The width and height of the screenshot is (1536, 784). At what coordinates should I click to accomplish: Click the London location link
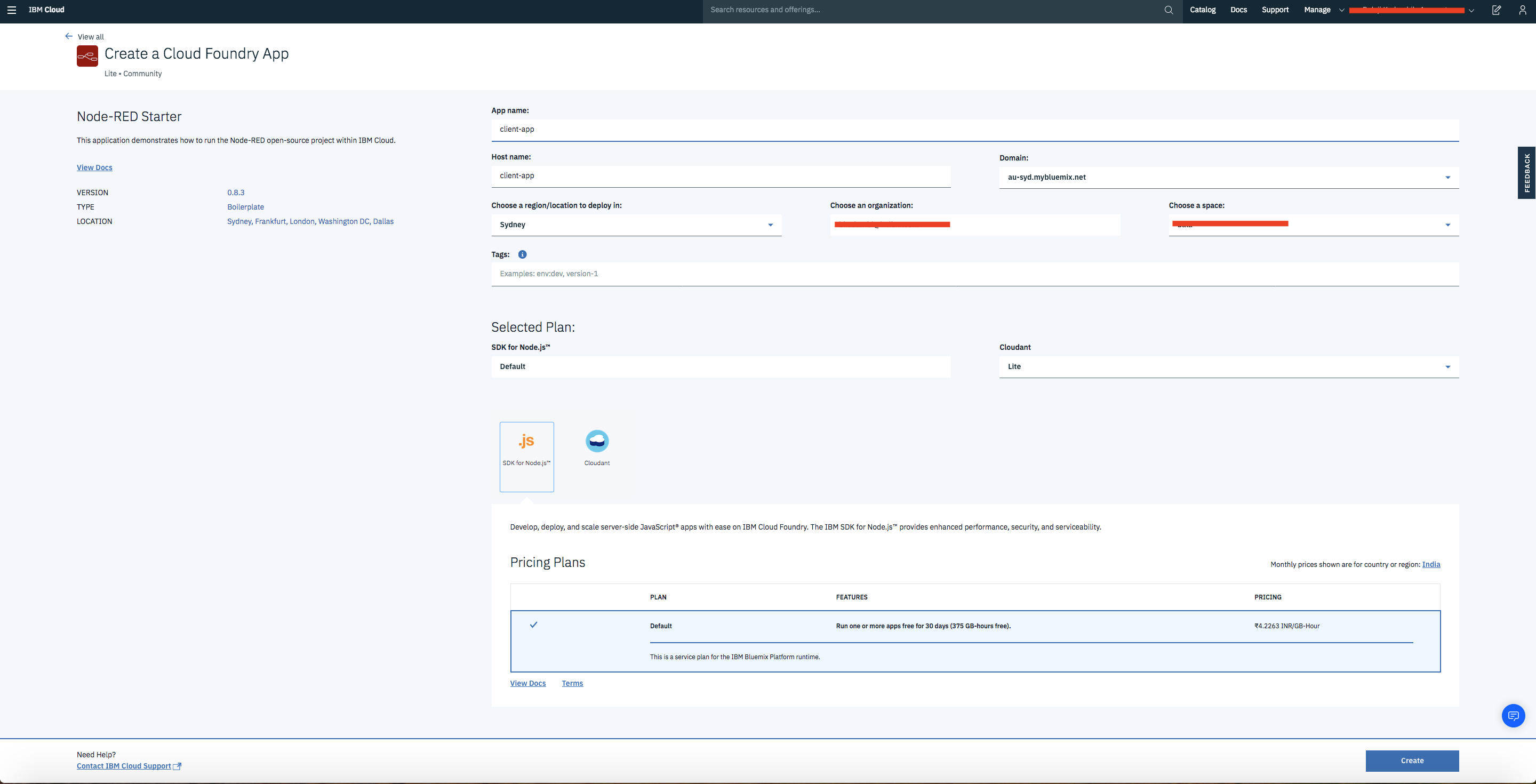302,221
